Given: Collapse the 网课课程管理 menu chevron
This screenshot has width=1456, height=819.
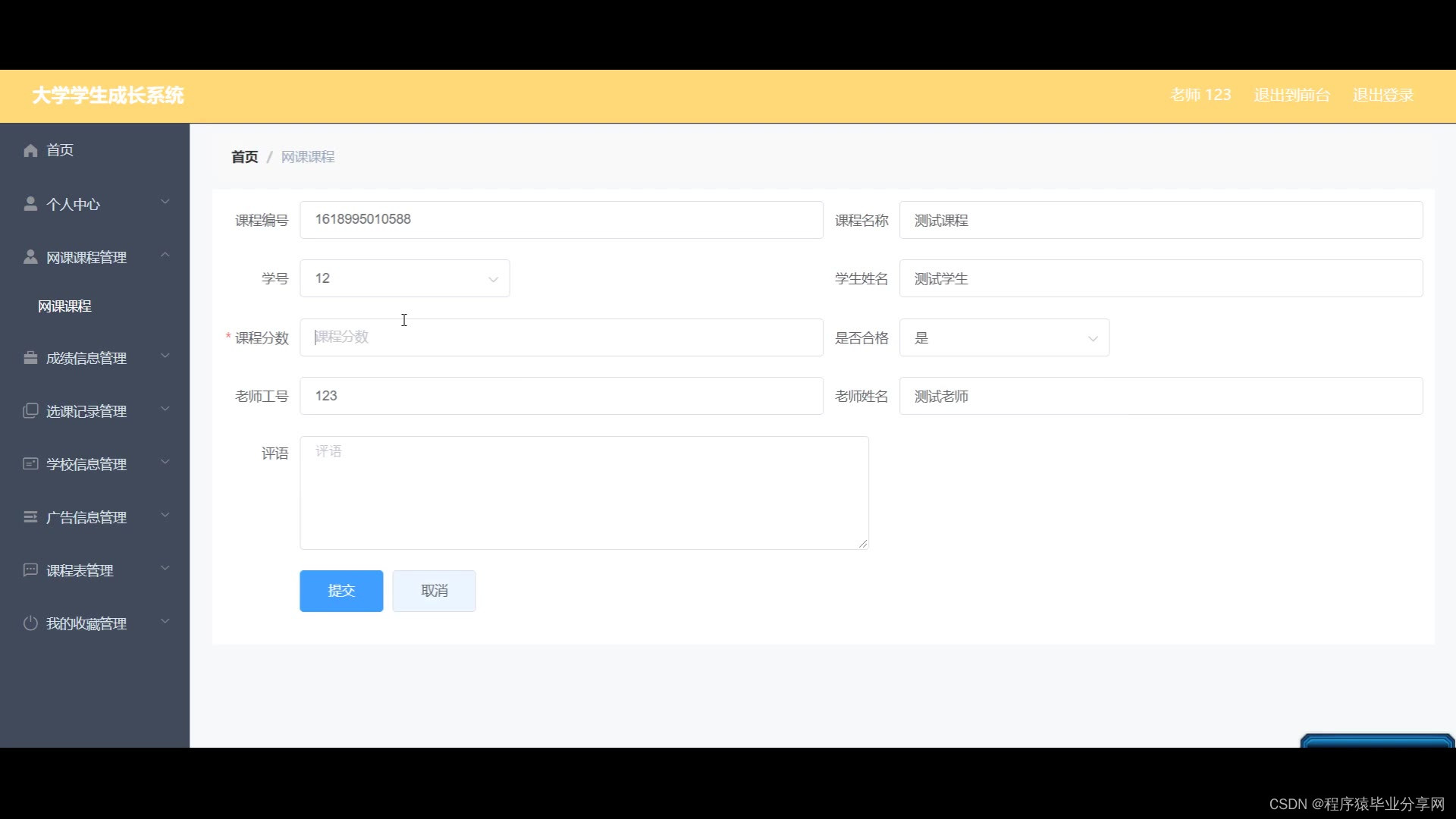Looking at the screenshot, I should click(165, 256).
